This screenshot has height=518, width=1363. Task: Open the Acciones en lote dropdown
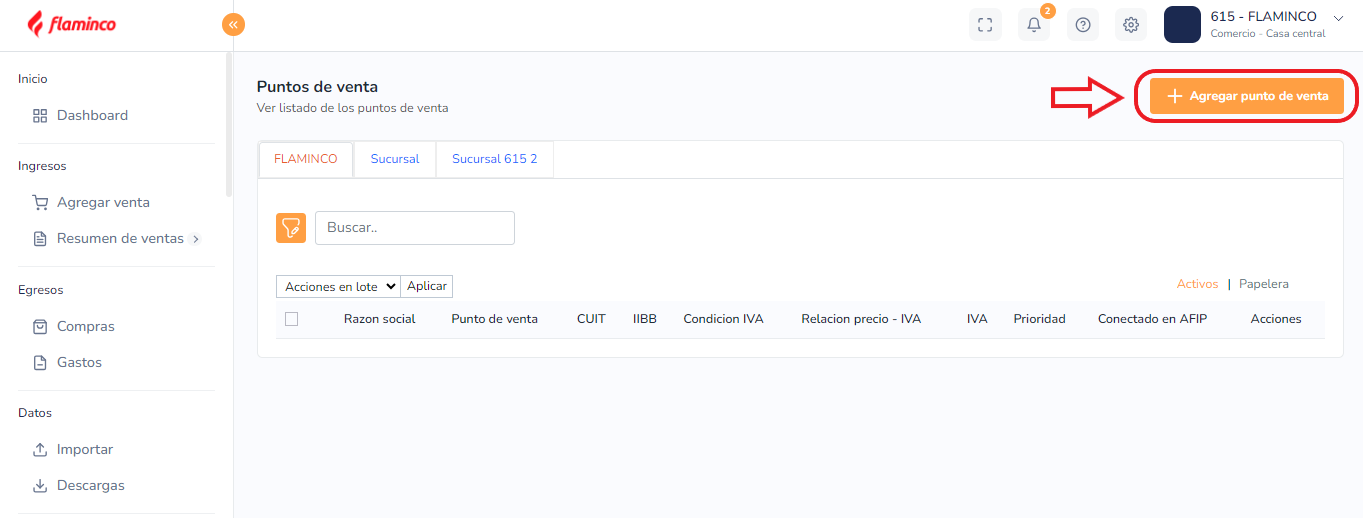click(338, 287)
